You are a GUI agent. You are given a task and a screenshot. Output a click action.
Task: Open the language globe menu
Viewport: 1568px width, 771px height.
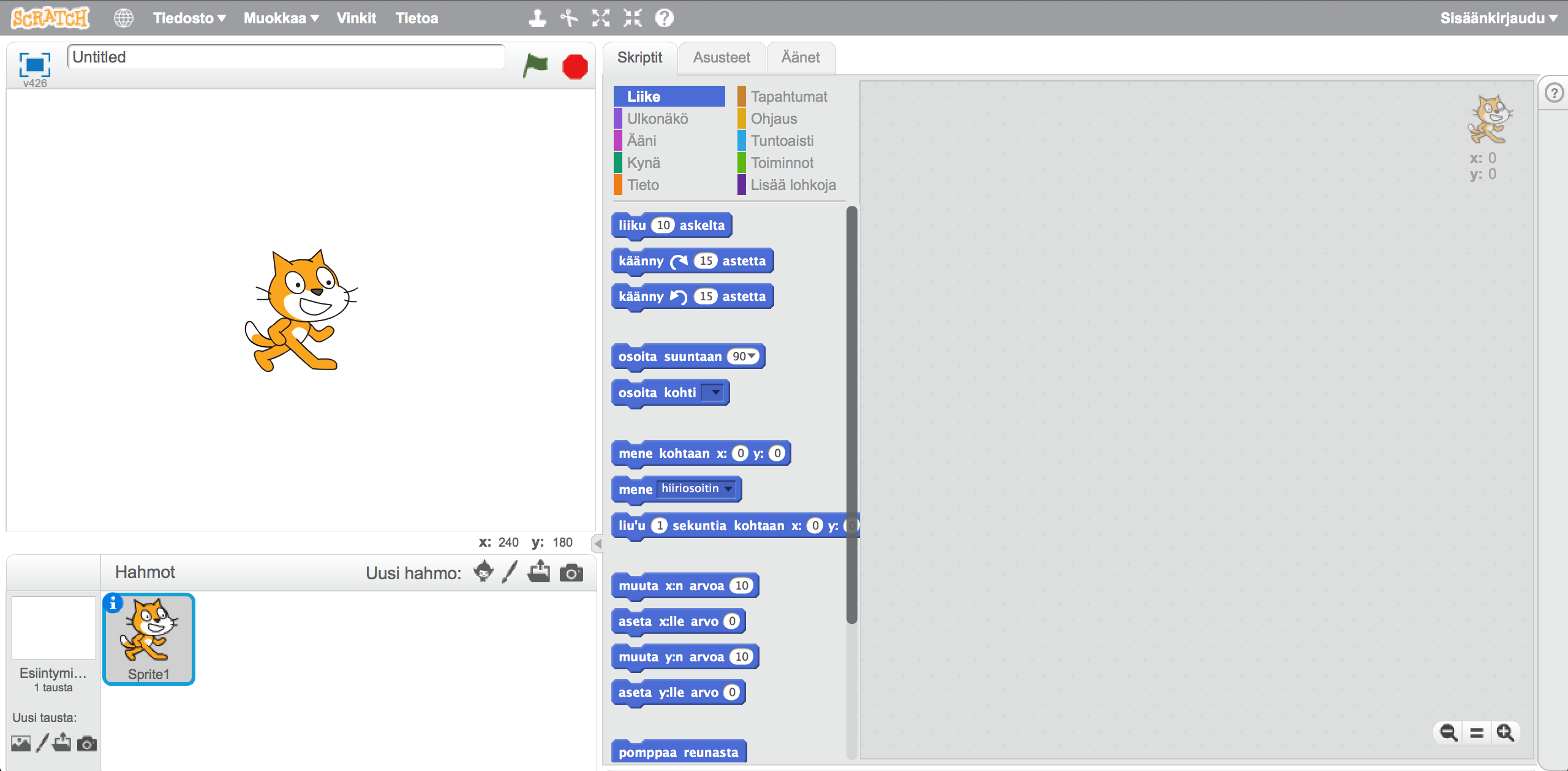pos(123,18)
